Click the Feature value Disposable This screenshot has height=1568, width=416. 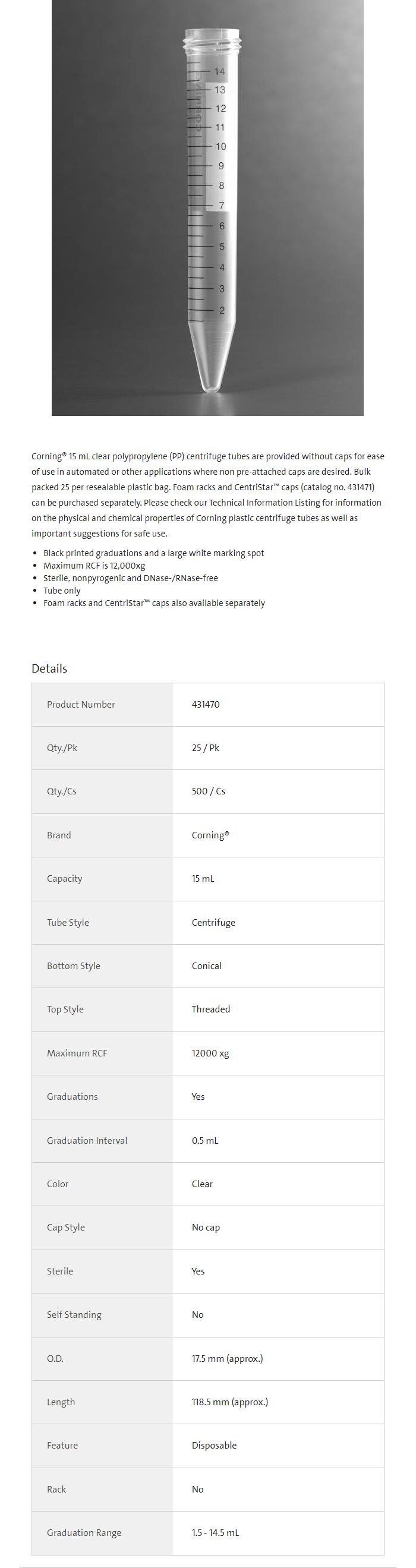coord(214,1445)
